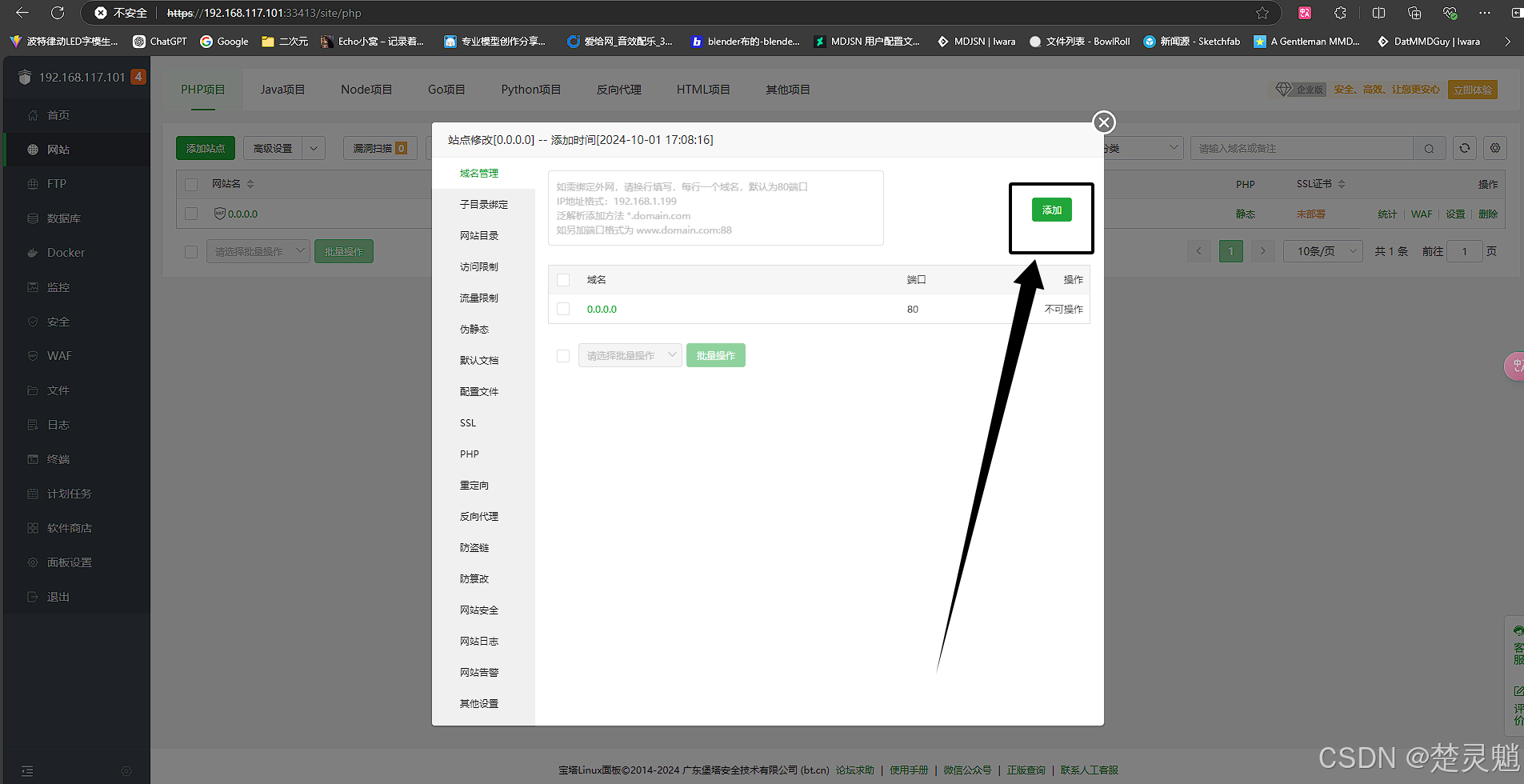Open the Google bookmark
Image resolution: width=1524 pixels, height=784 pixels.
(x=225, y=42)
